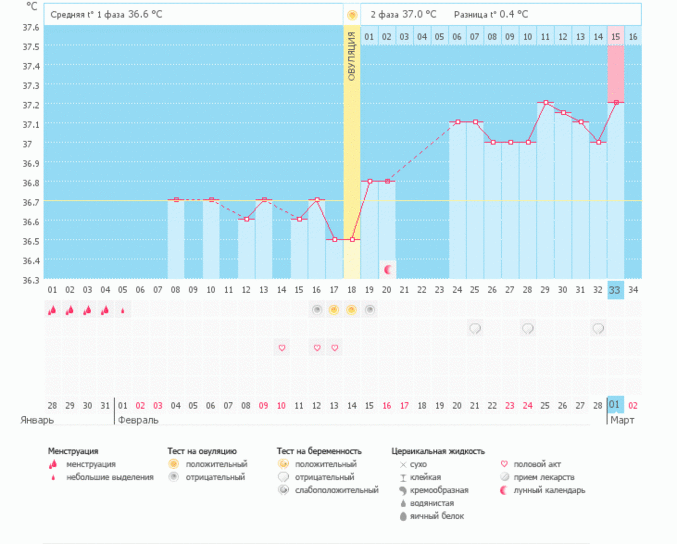Viewport: 677px width, 544px height.
Task: Click the temperature point on cycle day 29
Action: coord(545,103)
